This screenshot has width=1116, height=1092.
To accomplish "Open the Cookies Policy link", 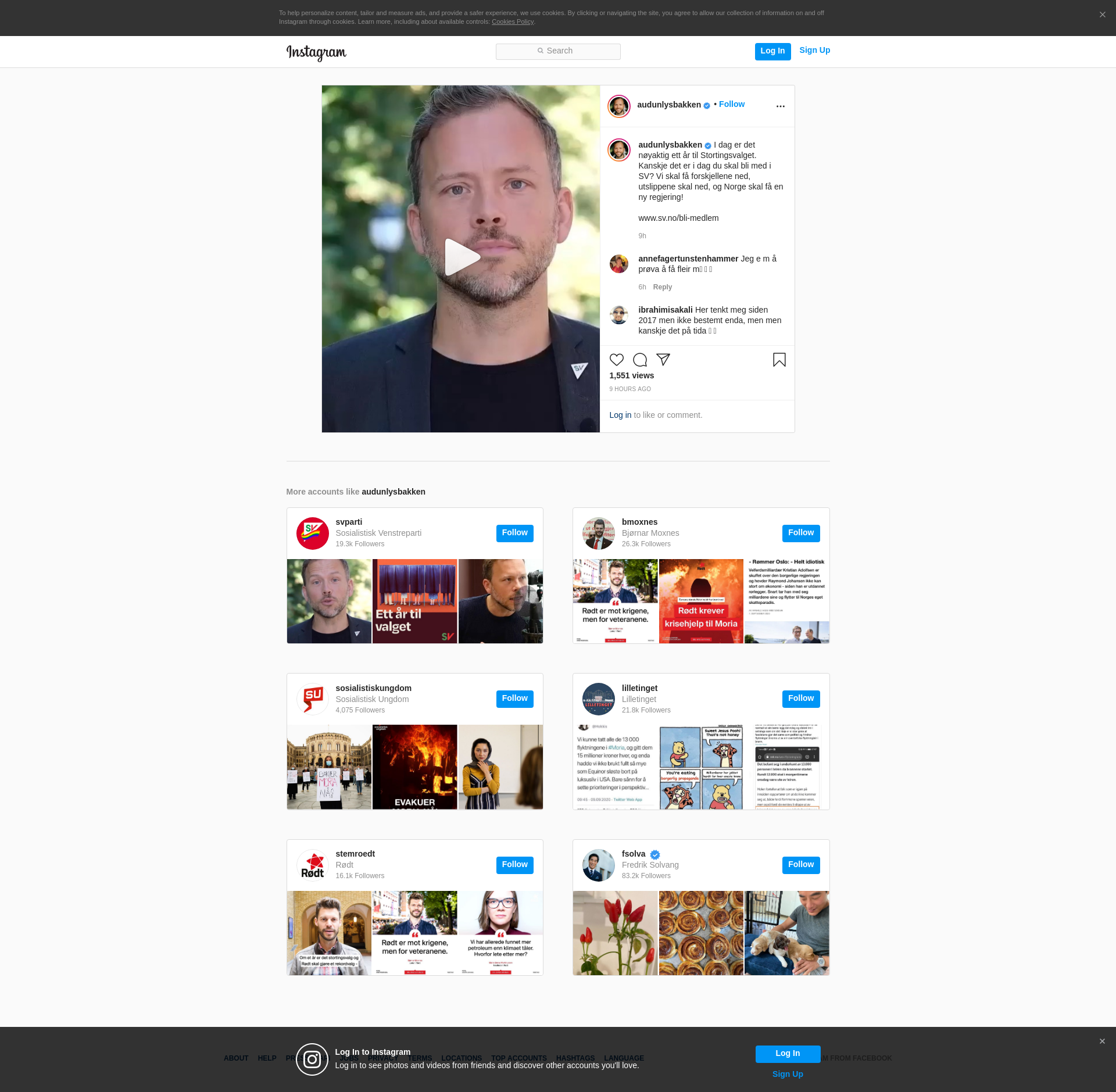I will (513, 22).
